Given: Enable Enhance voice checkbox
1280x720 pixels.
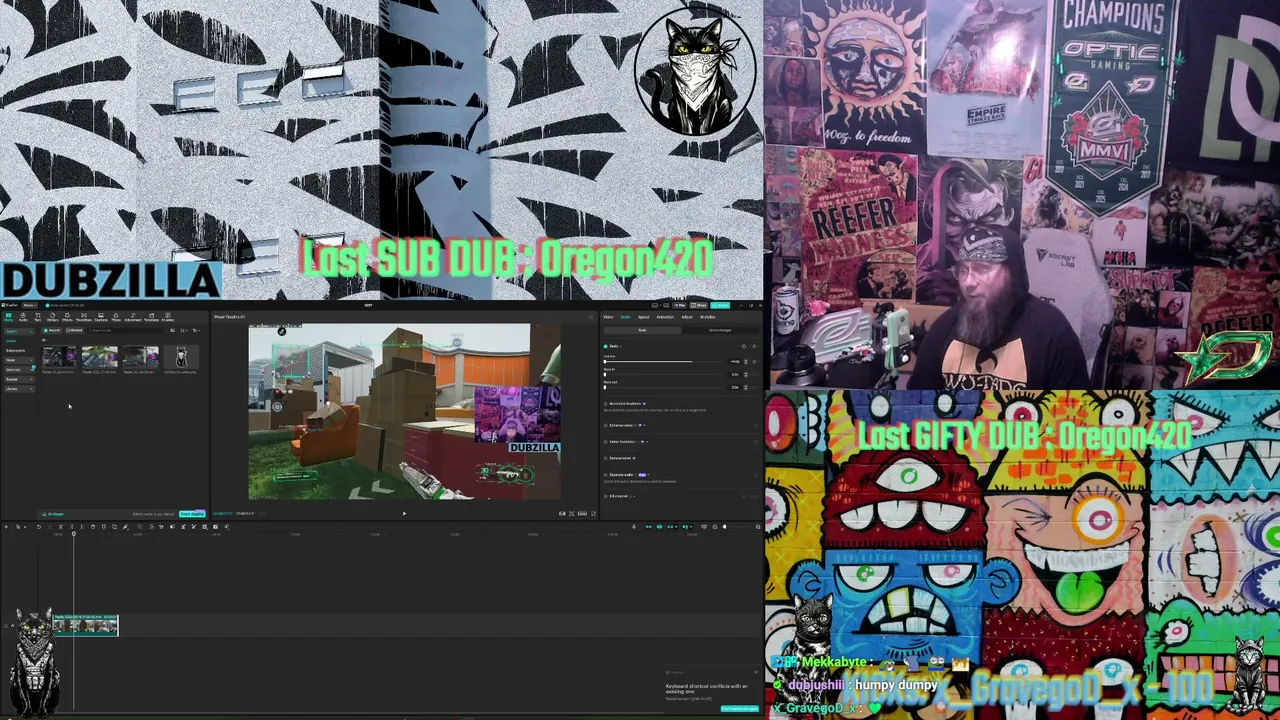Looking at the screenshot, I should click(606, 425).
